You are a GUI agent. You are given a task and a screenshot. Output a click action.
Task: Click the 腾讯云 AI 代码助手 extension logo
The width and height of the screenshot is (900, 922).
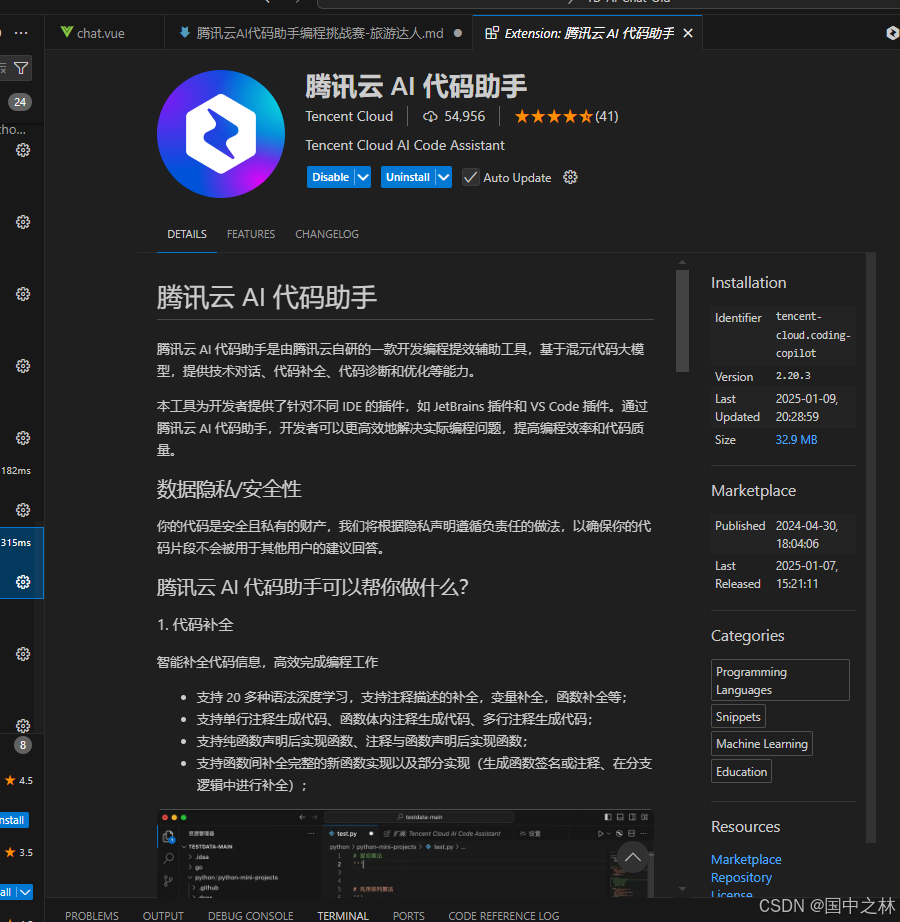coord(221,133)
